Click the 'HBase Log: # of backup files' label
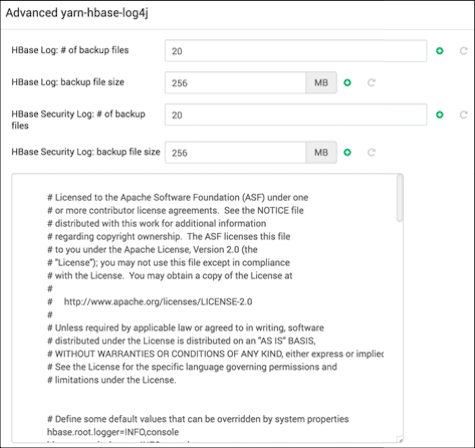The width and height of the screenshot is (475, 448). [70, 50]
